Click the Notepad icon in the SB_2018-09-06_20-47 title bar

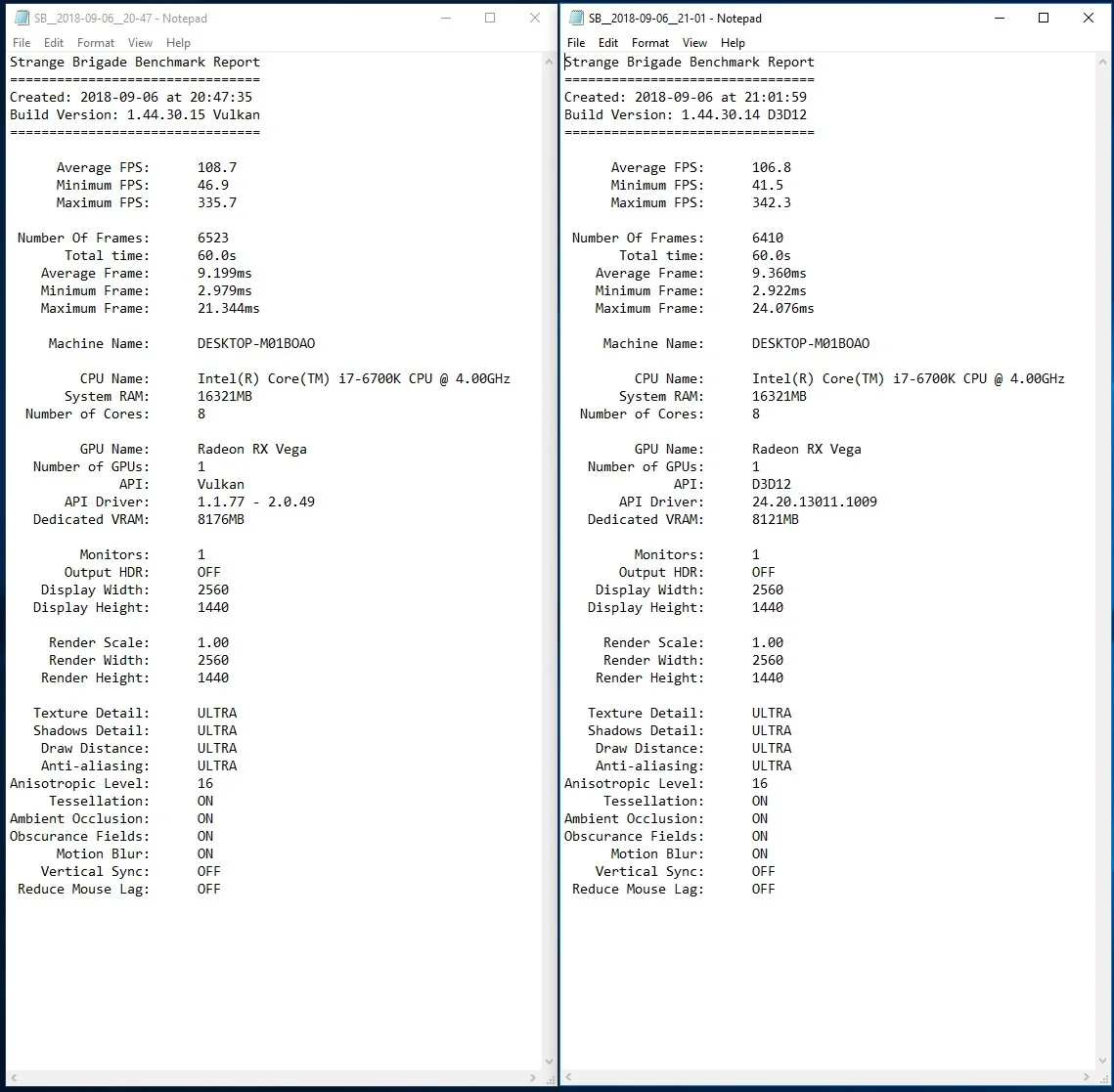[x=22, y=18]
